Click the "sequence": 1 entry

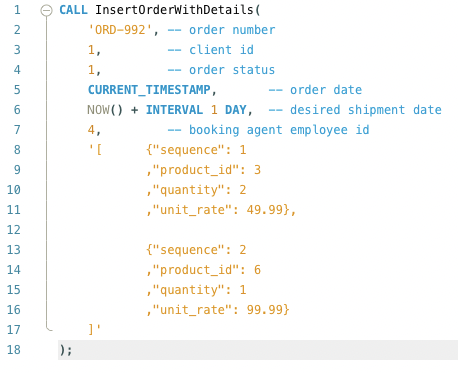click(x=200, y=150)
